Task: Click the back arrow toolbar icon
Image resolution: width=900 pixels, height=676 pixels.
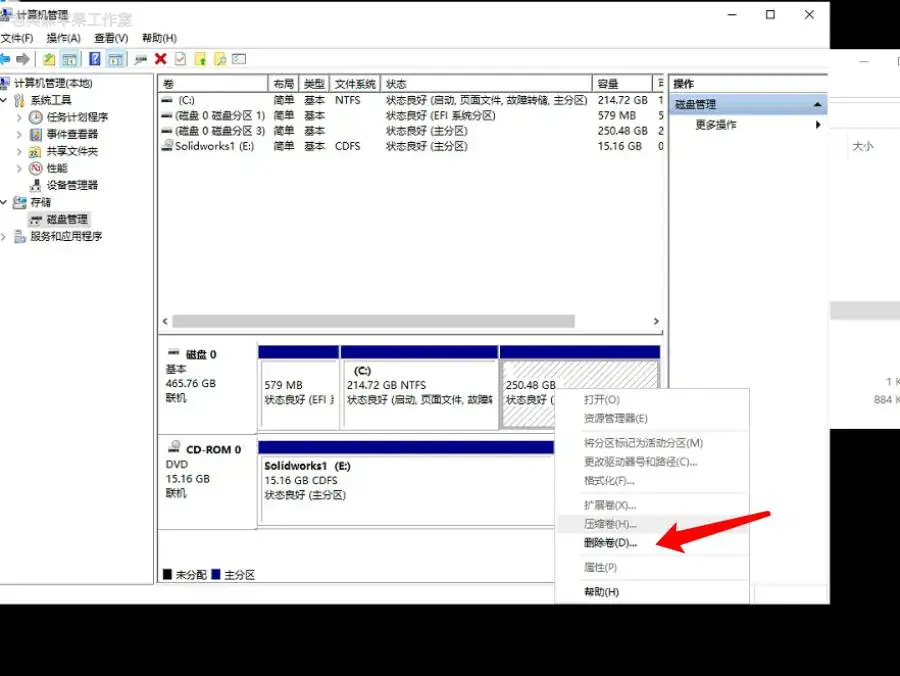Action: [x=5, y=59]
